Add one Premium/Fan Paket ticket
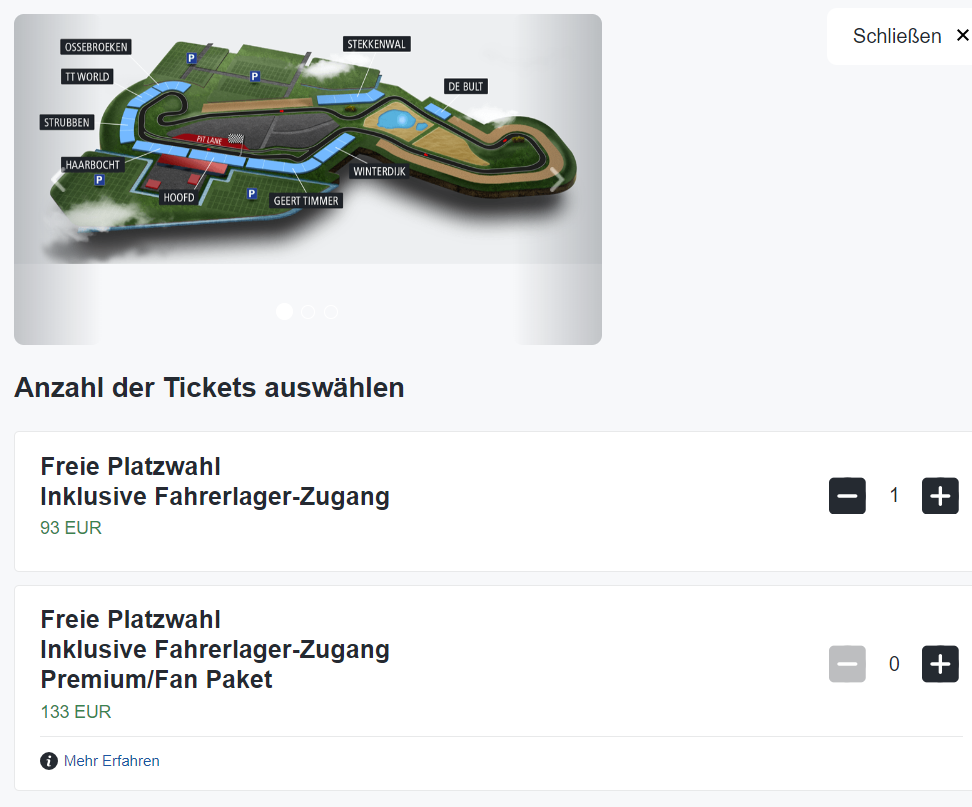Image resolution: width=972 pixels, height=807 pixels. pos(940,664)
